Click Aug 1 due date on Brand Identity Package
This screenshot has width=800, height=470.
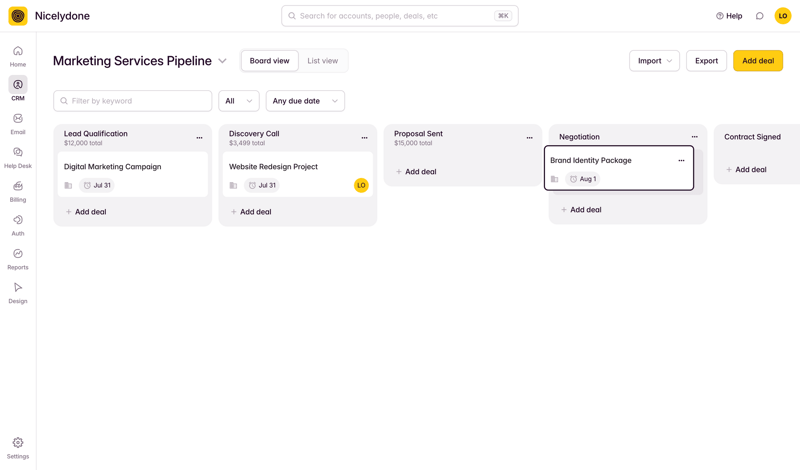tap(583, 179)
